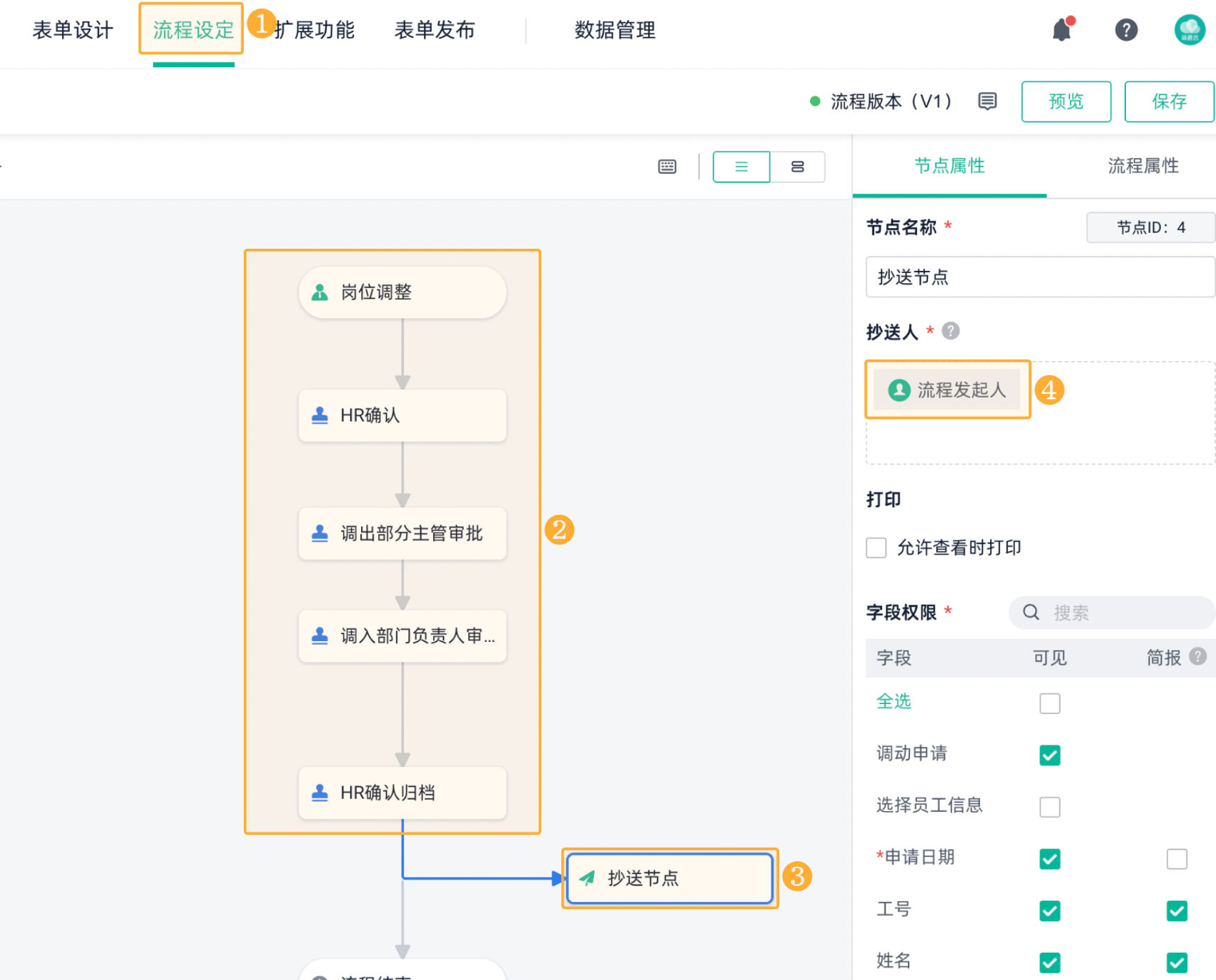Screen dimensions: 1216x980
Task: Click the person icon on HR确认 node
Action: 320,415
